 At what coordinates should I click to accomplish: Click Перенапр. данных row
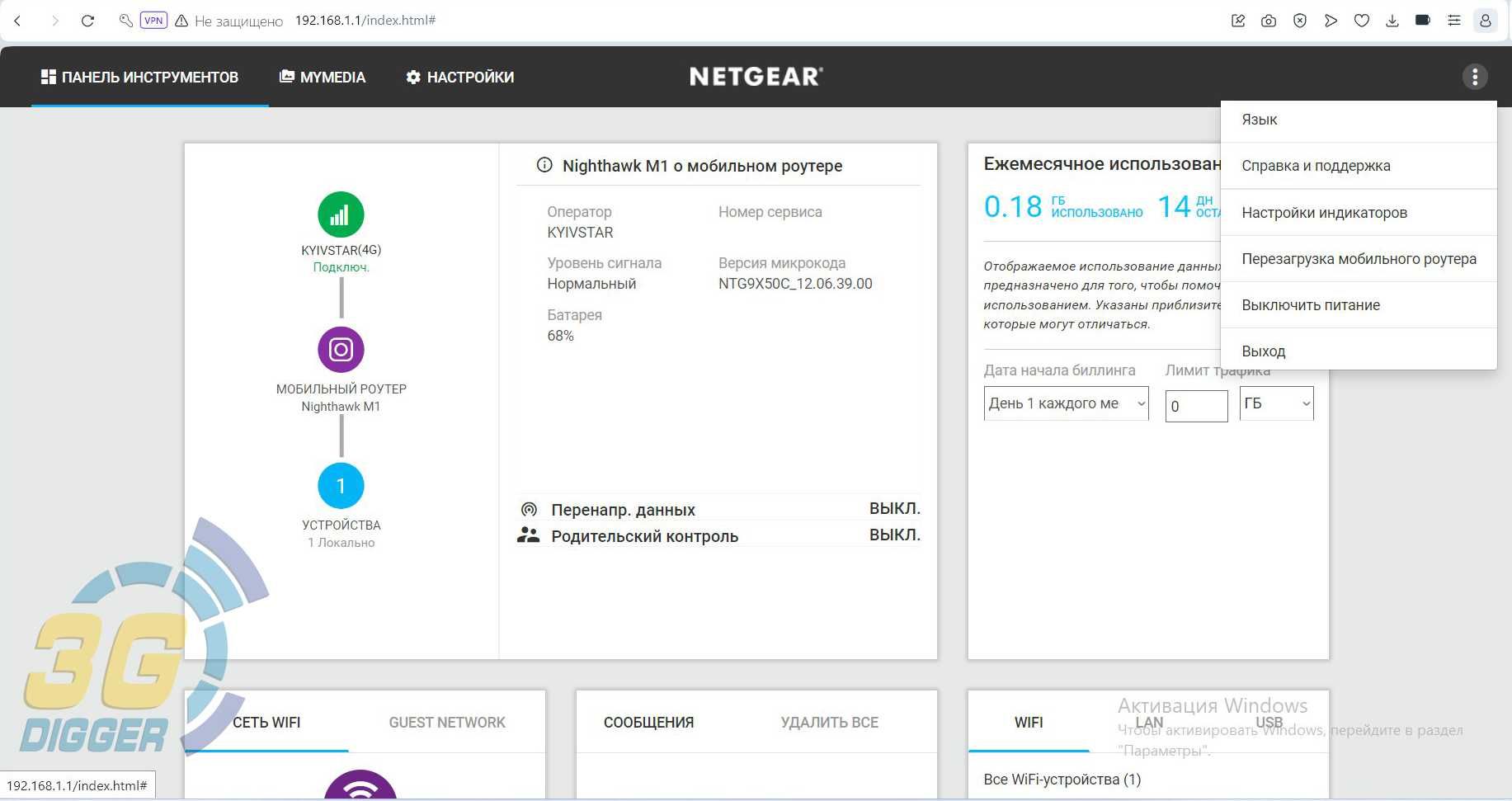718,509
